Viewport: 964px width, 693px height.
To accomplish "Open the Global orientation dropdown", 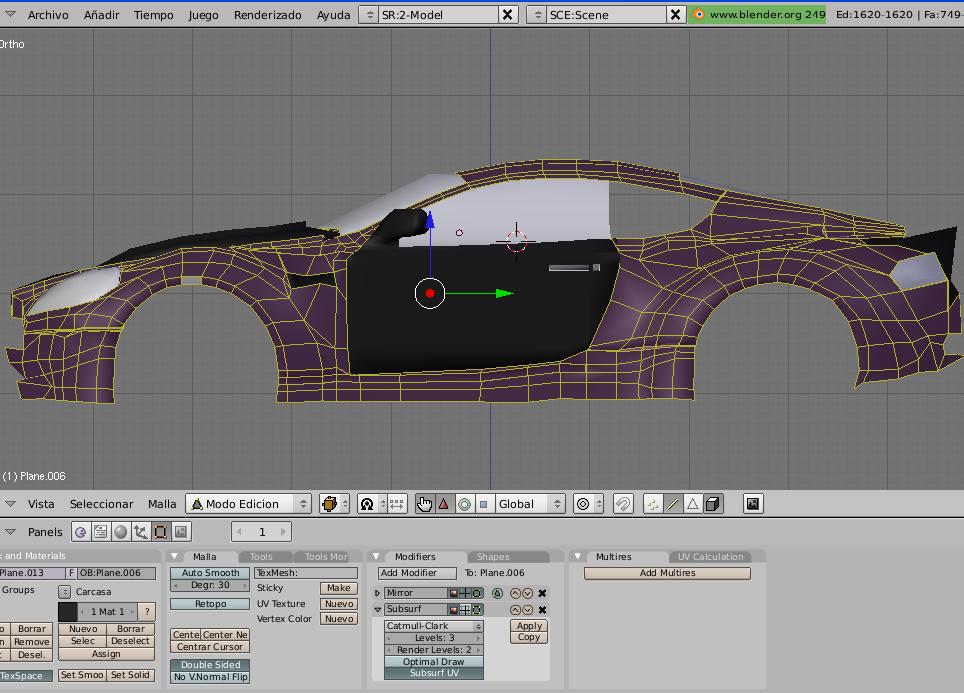I will click(530, 504).
